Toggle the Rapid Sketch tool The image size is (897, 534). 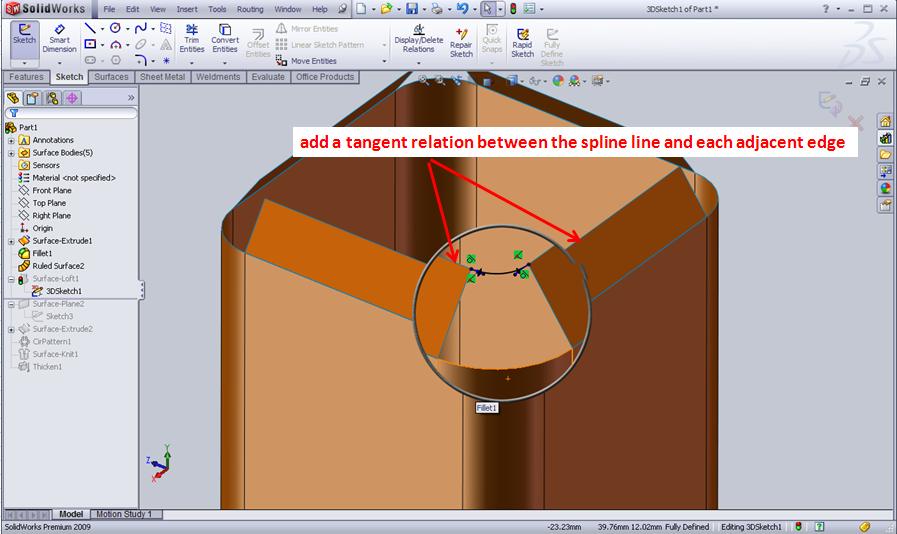click(522, 43)
